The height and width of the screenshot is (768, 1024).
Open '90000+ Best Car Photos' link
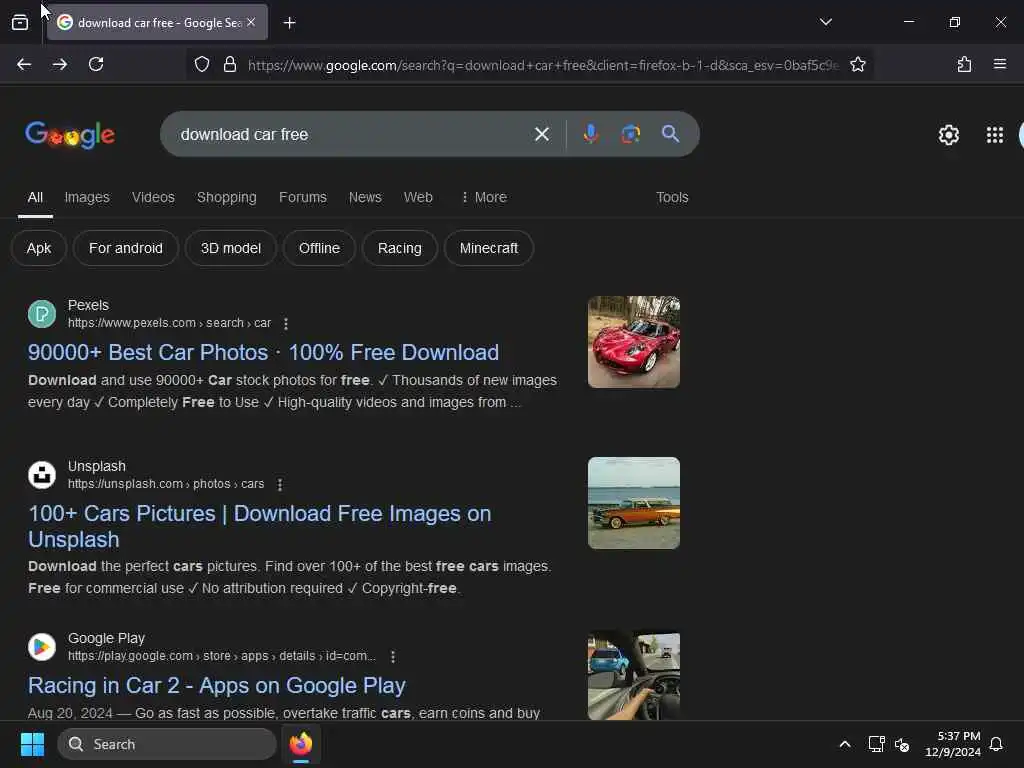[263, 353]
